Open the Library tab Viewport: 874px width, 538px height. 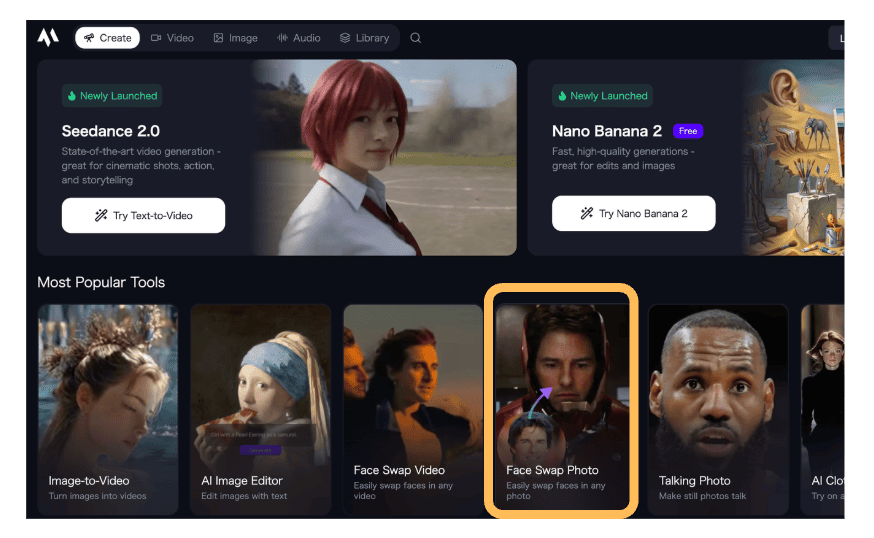(x=364, y=38)
